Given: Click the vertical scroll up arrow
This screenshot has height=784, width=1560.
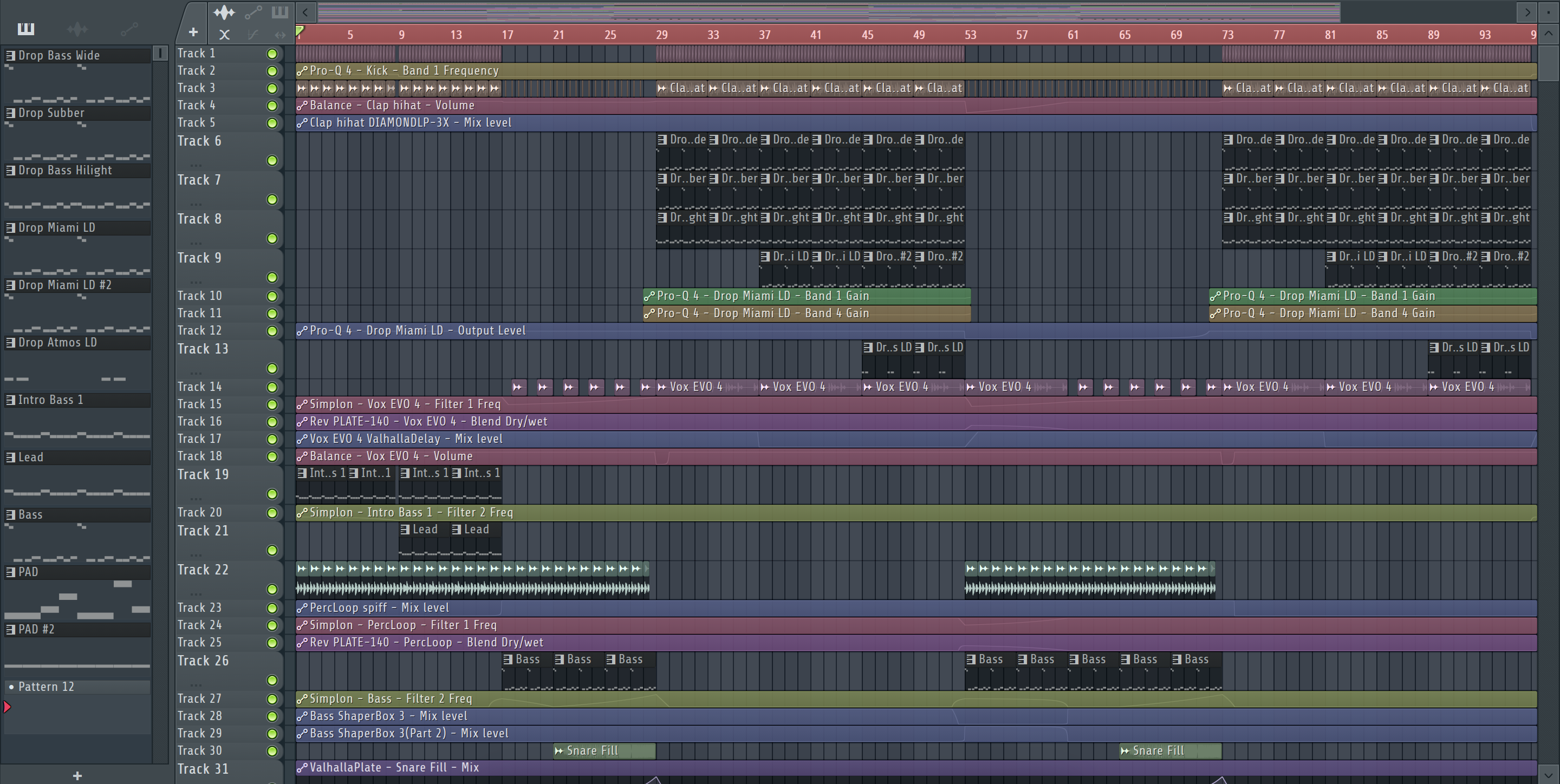Looking at the screenshot, I should click(1549, 34).
